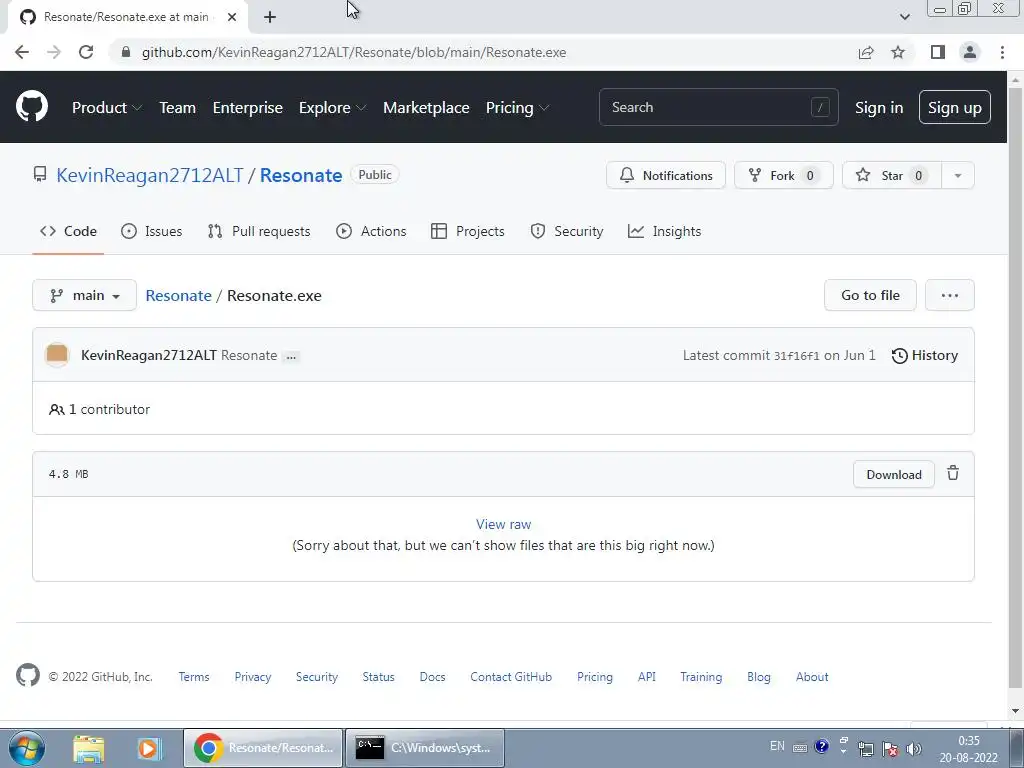Viewport: 1024px width, 768px height.
Task: Click Resonate breadcrumb link
Action: point(178,295)
